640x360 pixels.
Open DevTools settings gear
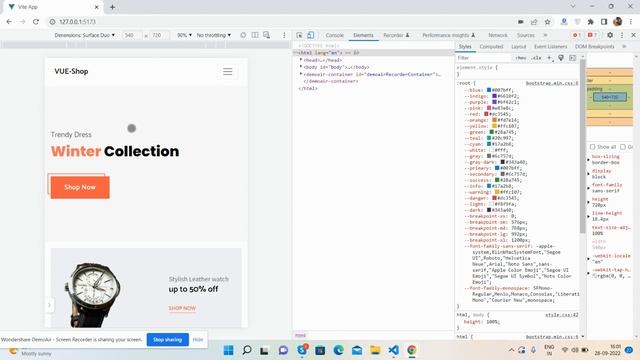[610, 36]
